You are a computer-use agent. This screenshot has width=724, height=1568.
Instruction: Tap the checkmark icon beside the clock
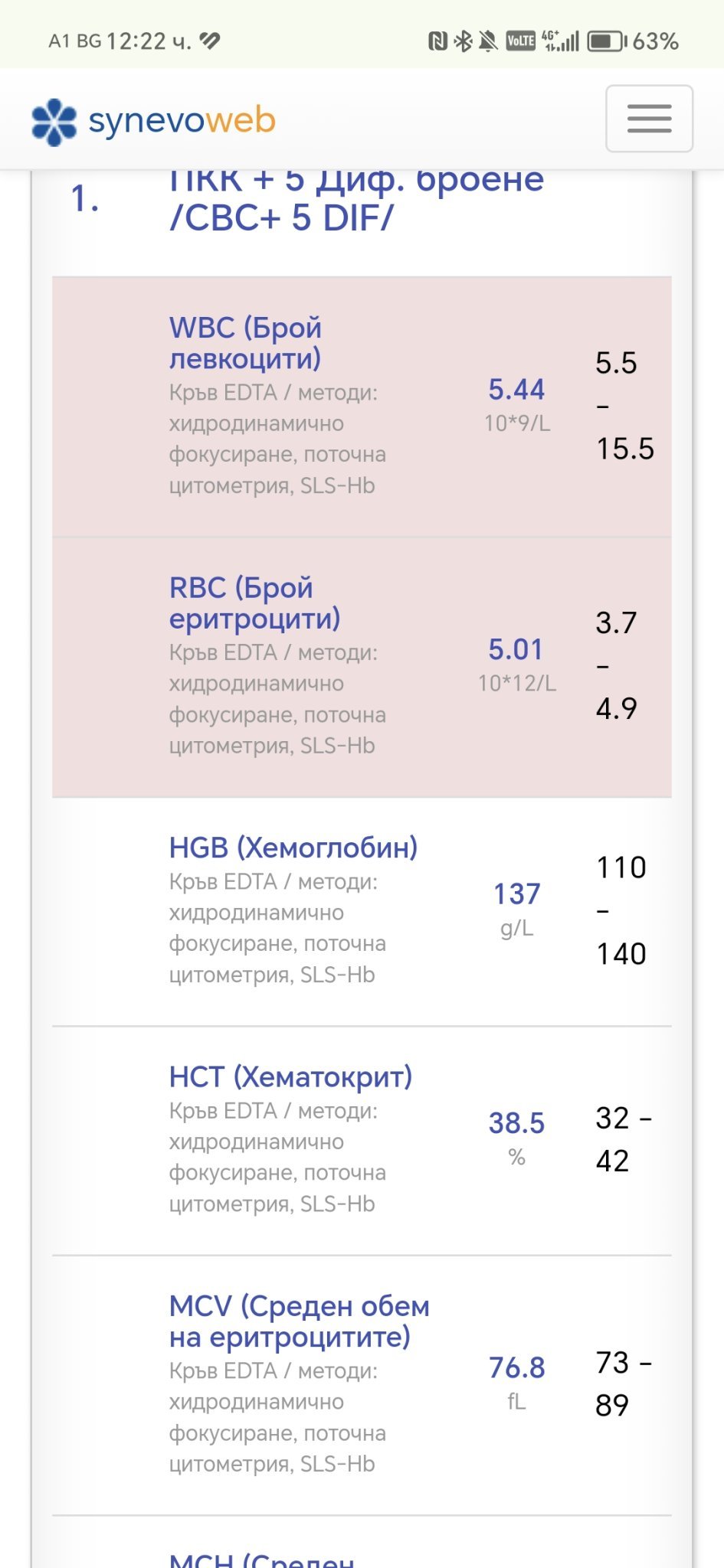(210, 41)
